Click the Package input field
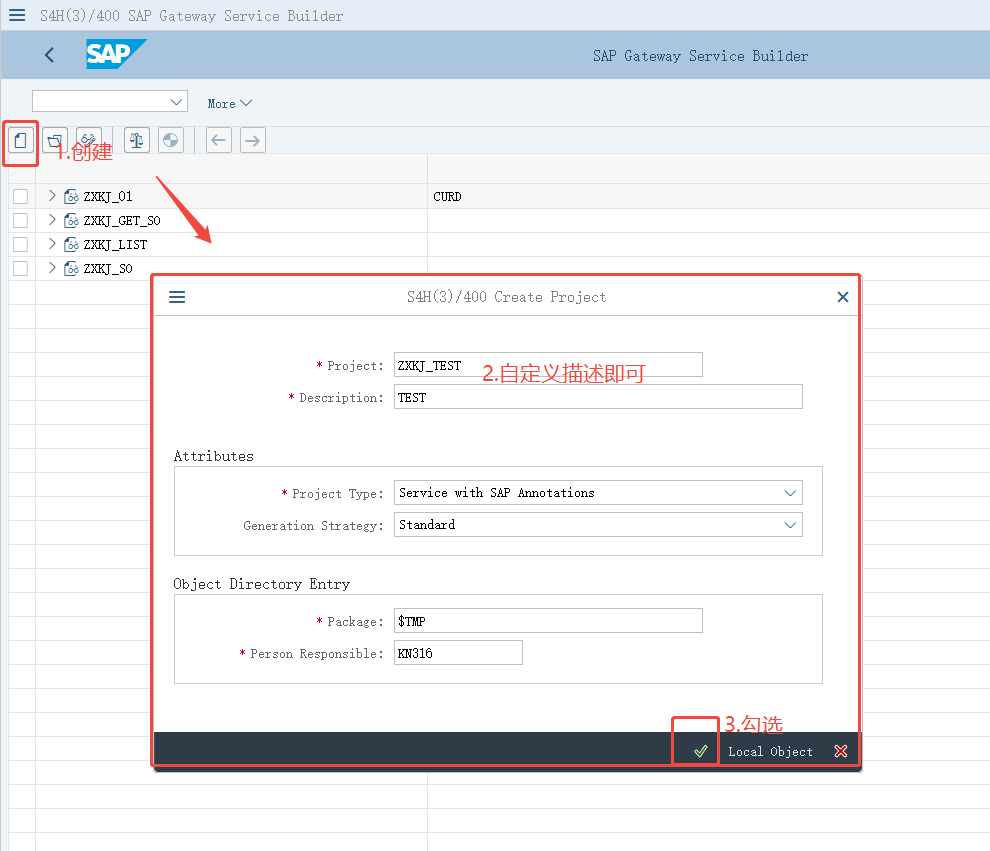 click(548, 621)
